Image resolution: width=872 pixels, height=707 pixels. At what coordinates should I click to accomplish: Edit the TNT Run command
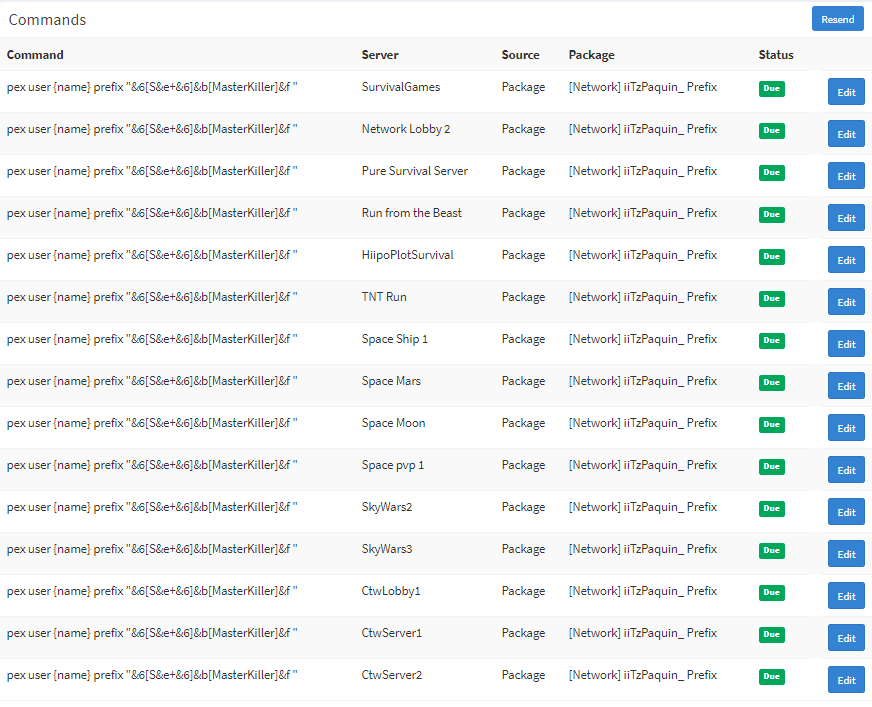pyautogui.click(x=846, y=302)
